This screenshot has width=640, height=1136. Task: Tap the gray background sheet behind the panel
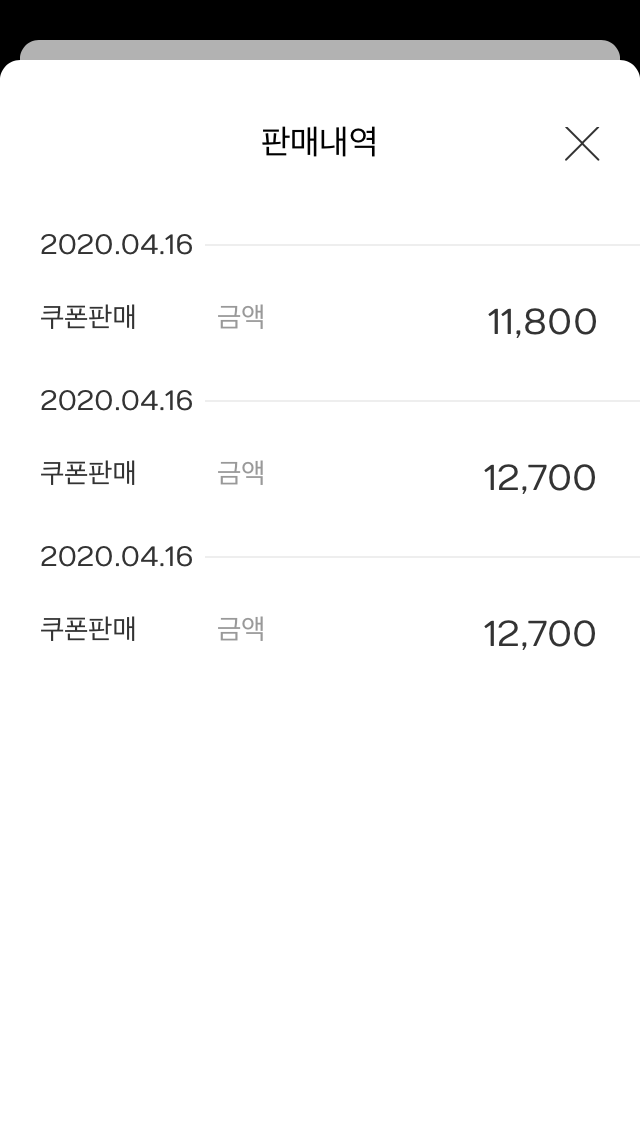[320, 49]
